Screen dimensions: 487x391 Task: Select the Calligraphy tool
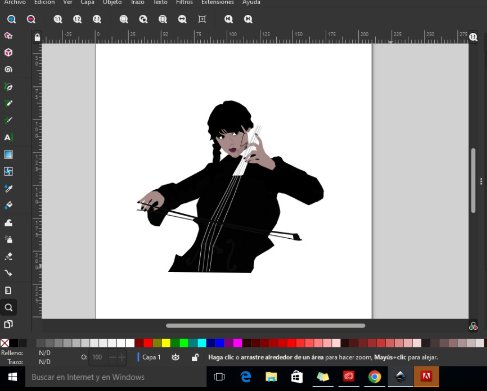coord(8,120)
